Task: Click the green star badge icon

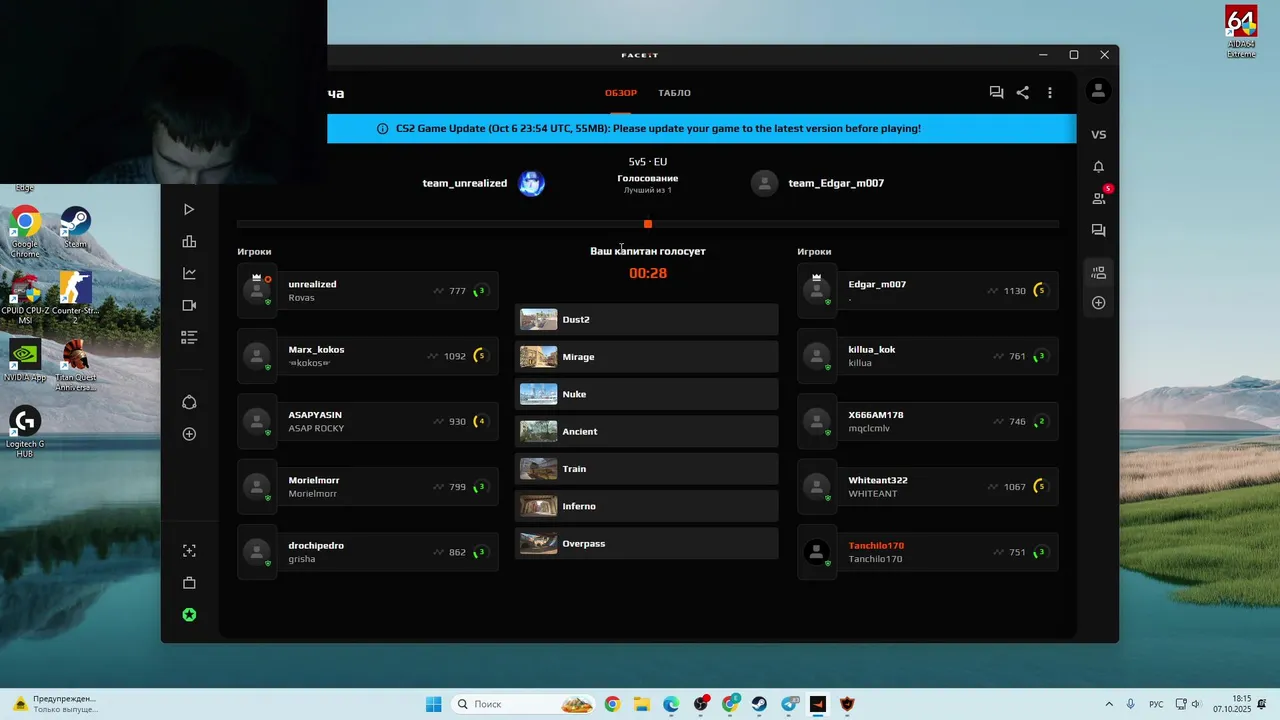Action: 189,615
